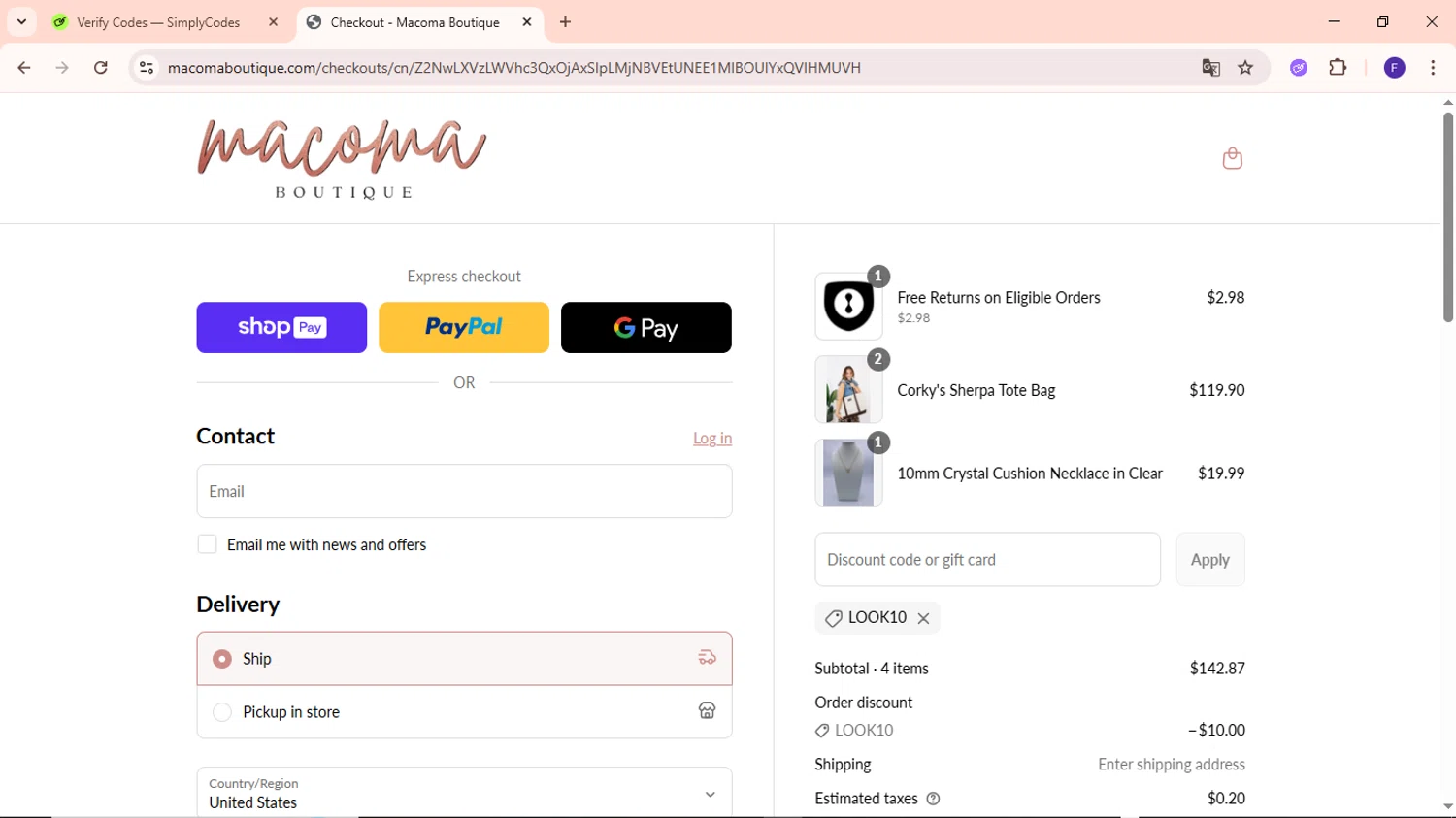
Task: Select the Checkout - Macoma Boutique tab
Action: coord(414,22)
